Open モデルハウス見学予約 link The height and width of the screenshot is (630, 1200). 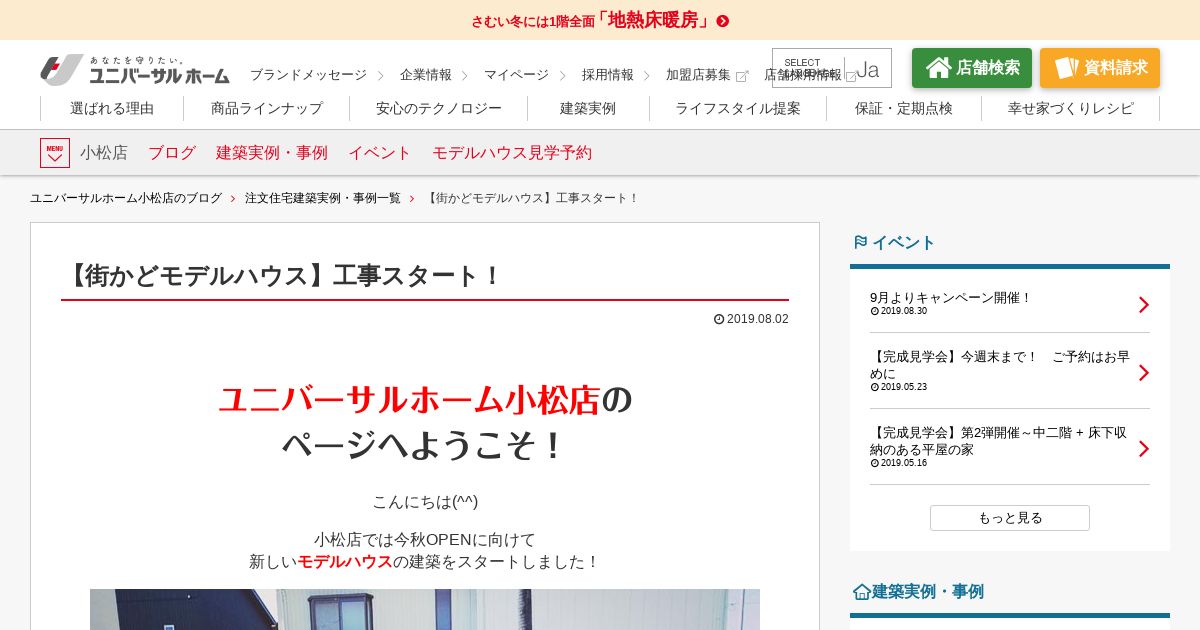click(512, 153)
